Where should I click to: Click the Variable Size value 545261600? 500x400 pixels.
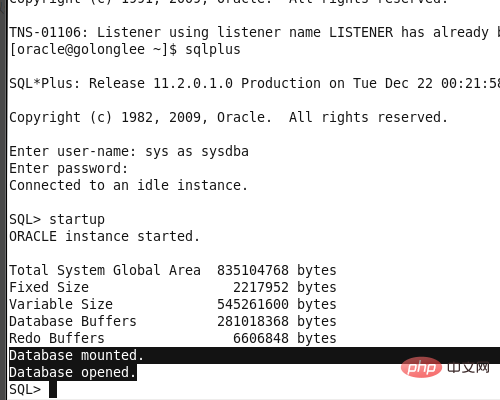(x=253, y=304)
